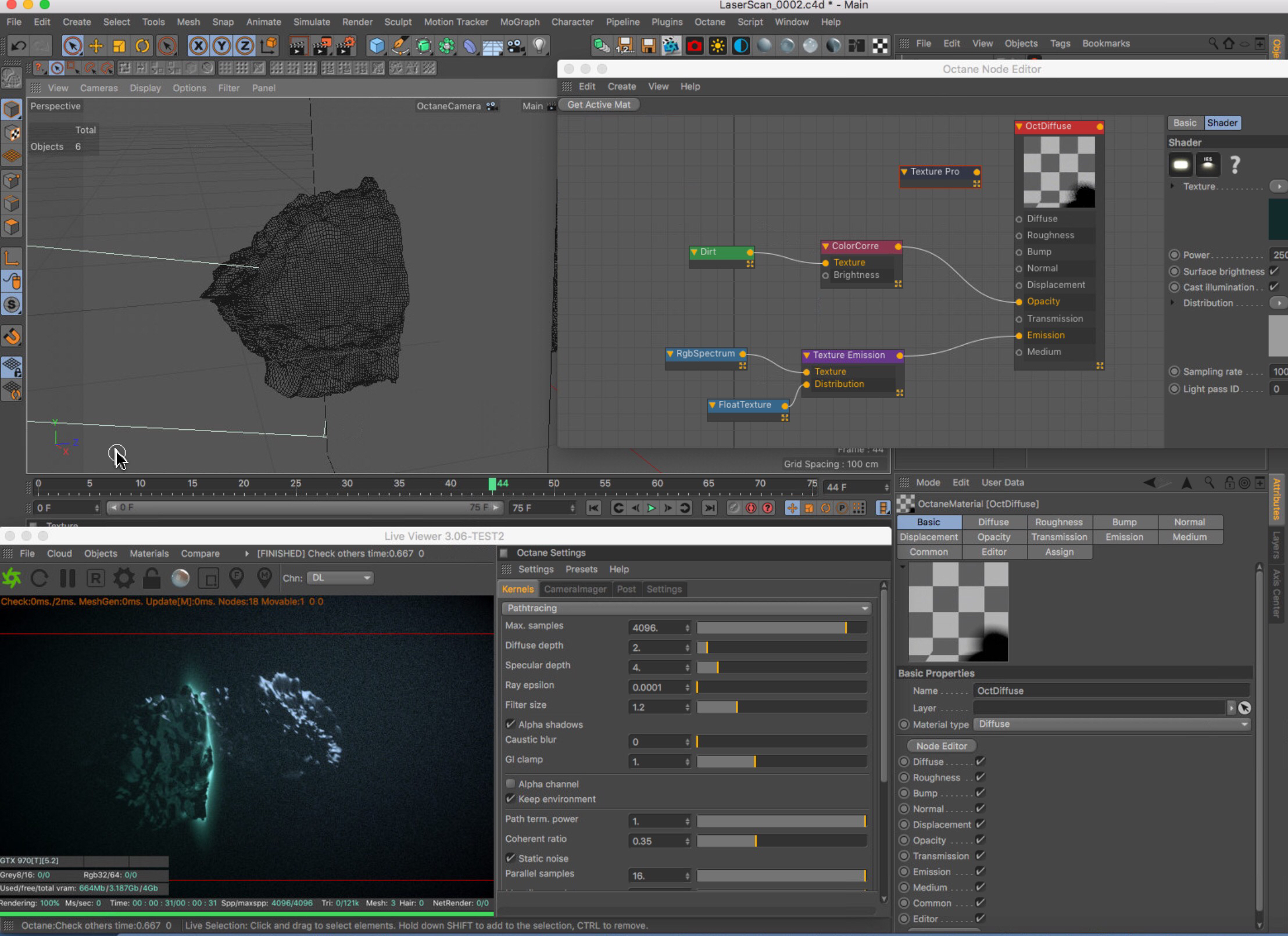Open the MoGraph menu

(520, 22)
